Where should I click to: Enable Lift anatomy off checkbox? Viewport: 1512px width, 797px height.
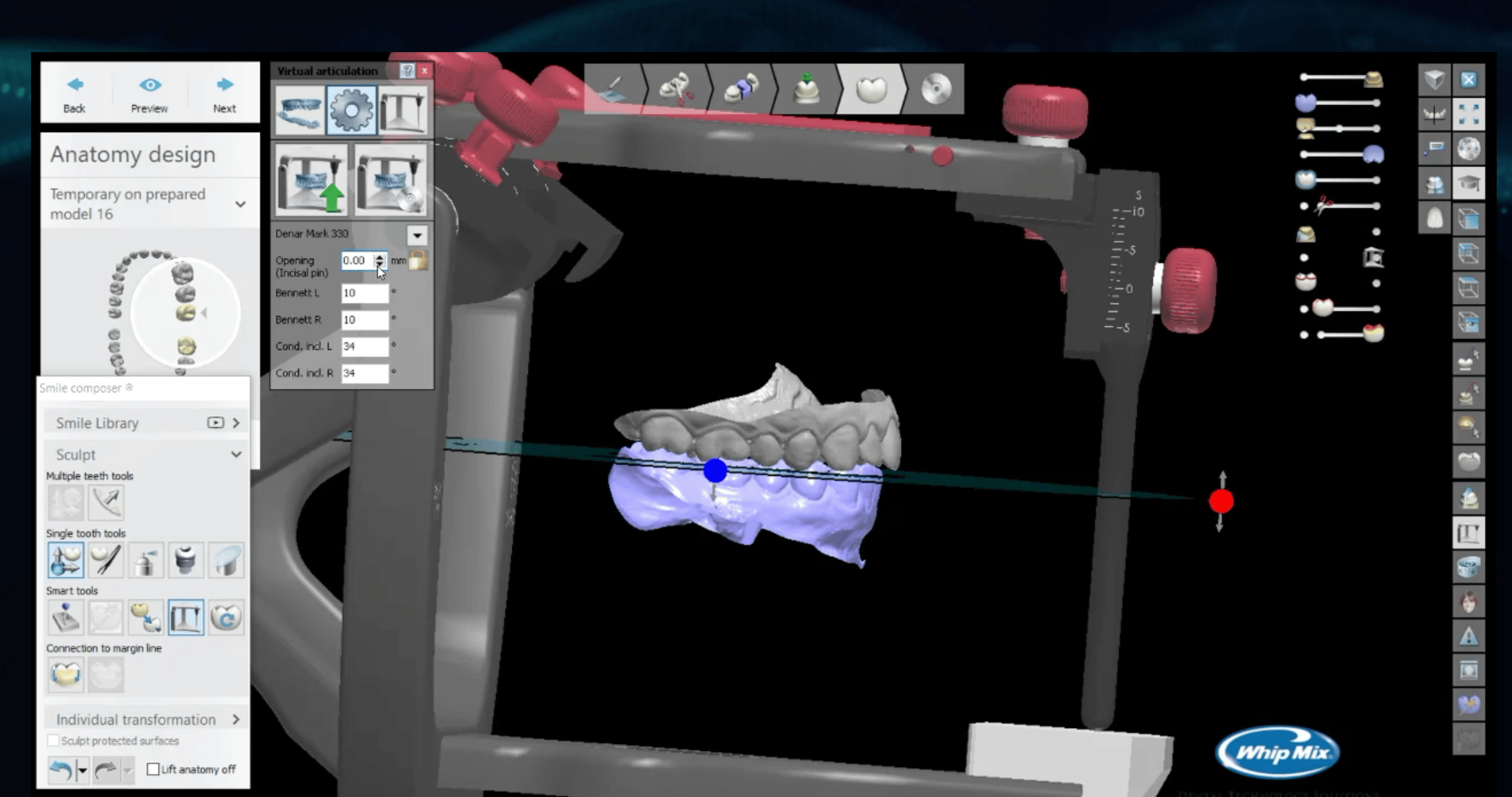click(153, 769)
